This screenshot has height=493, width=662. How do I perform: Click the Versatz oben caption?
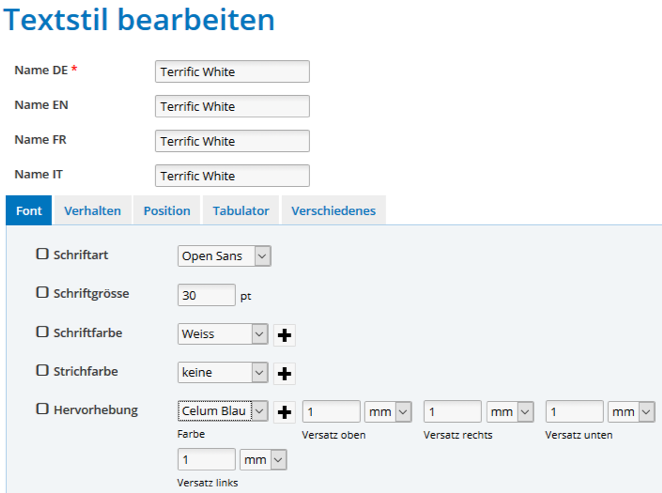334,435
